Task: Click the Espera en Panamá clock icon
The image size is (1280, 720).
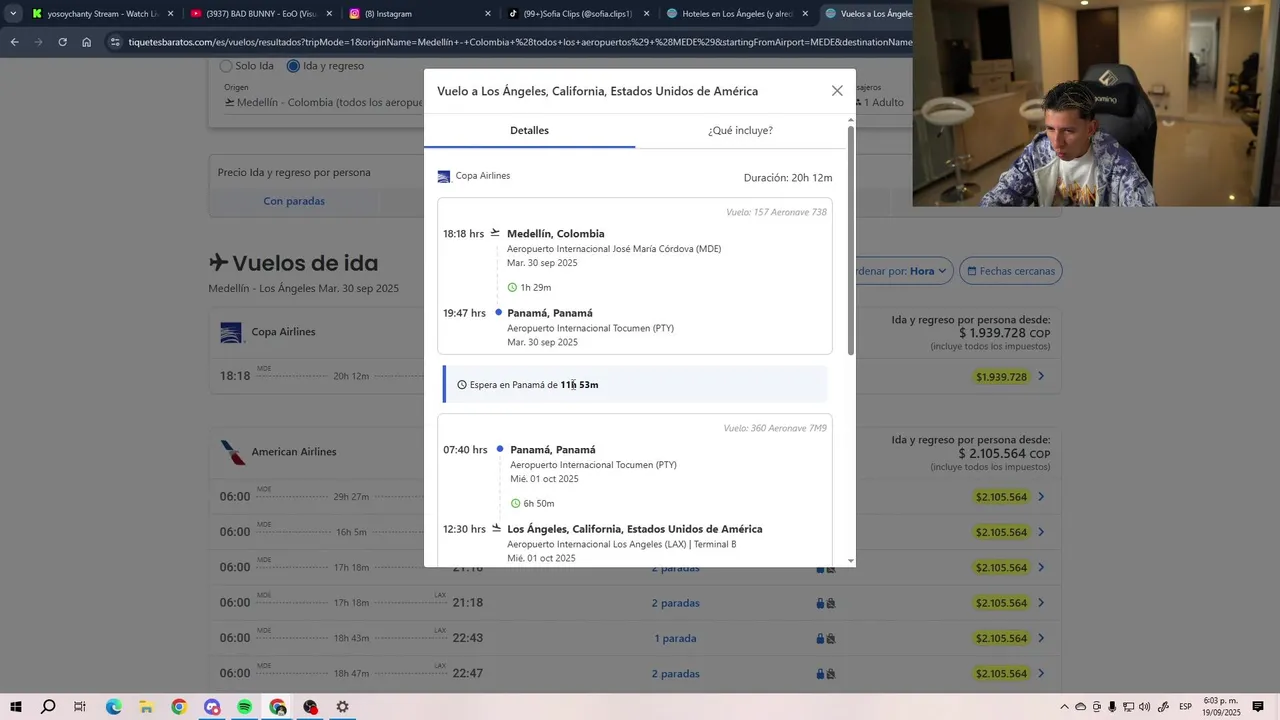Action: point(462,385)
